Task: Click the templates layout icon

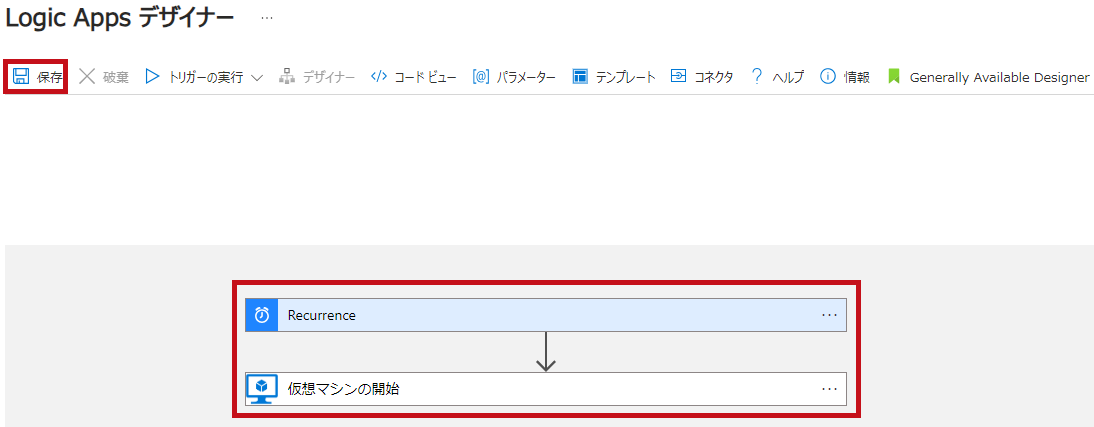Action: 580,77
